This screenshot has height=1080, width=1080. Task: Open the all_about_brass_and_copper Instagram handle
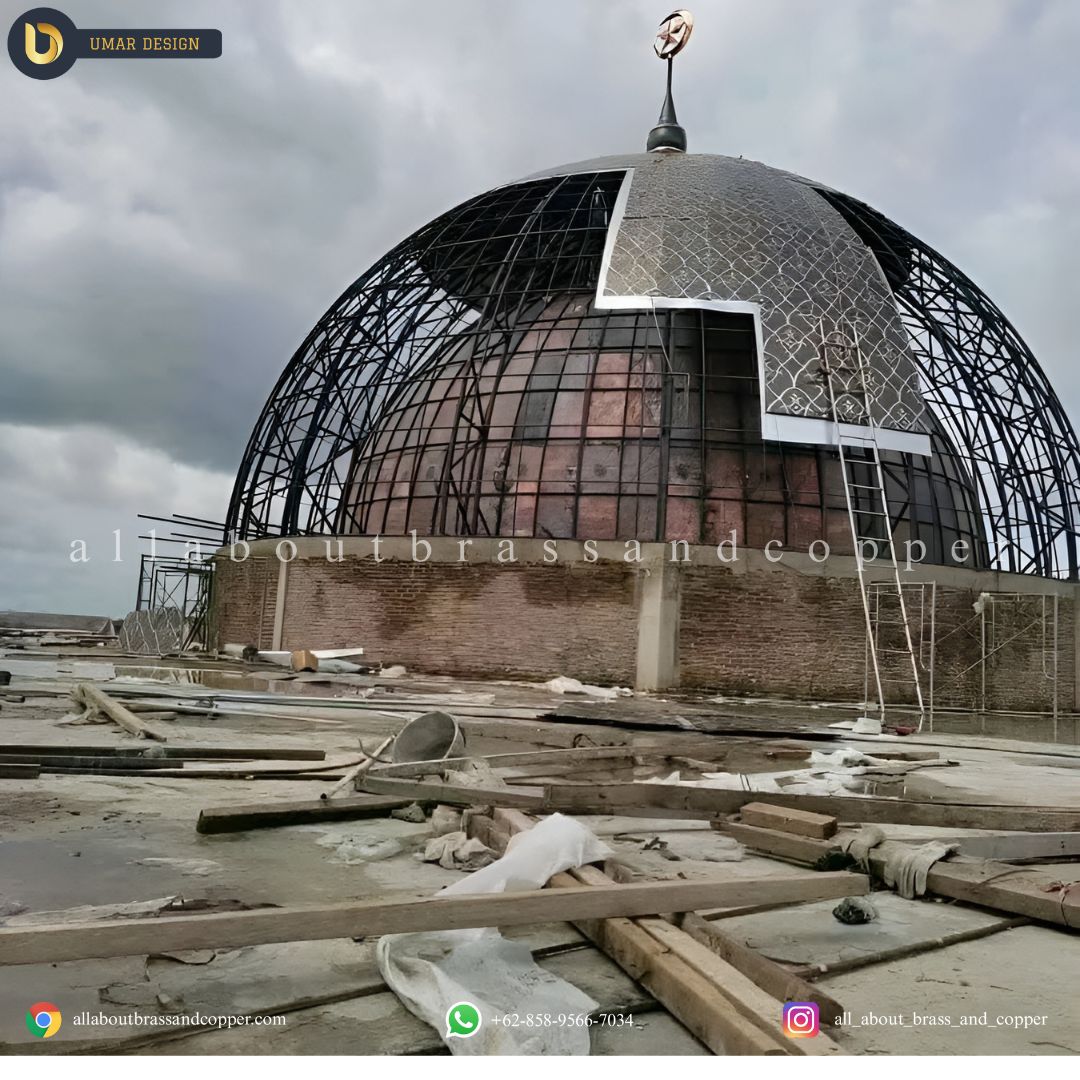pos(940,1020)
